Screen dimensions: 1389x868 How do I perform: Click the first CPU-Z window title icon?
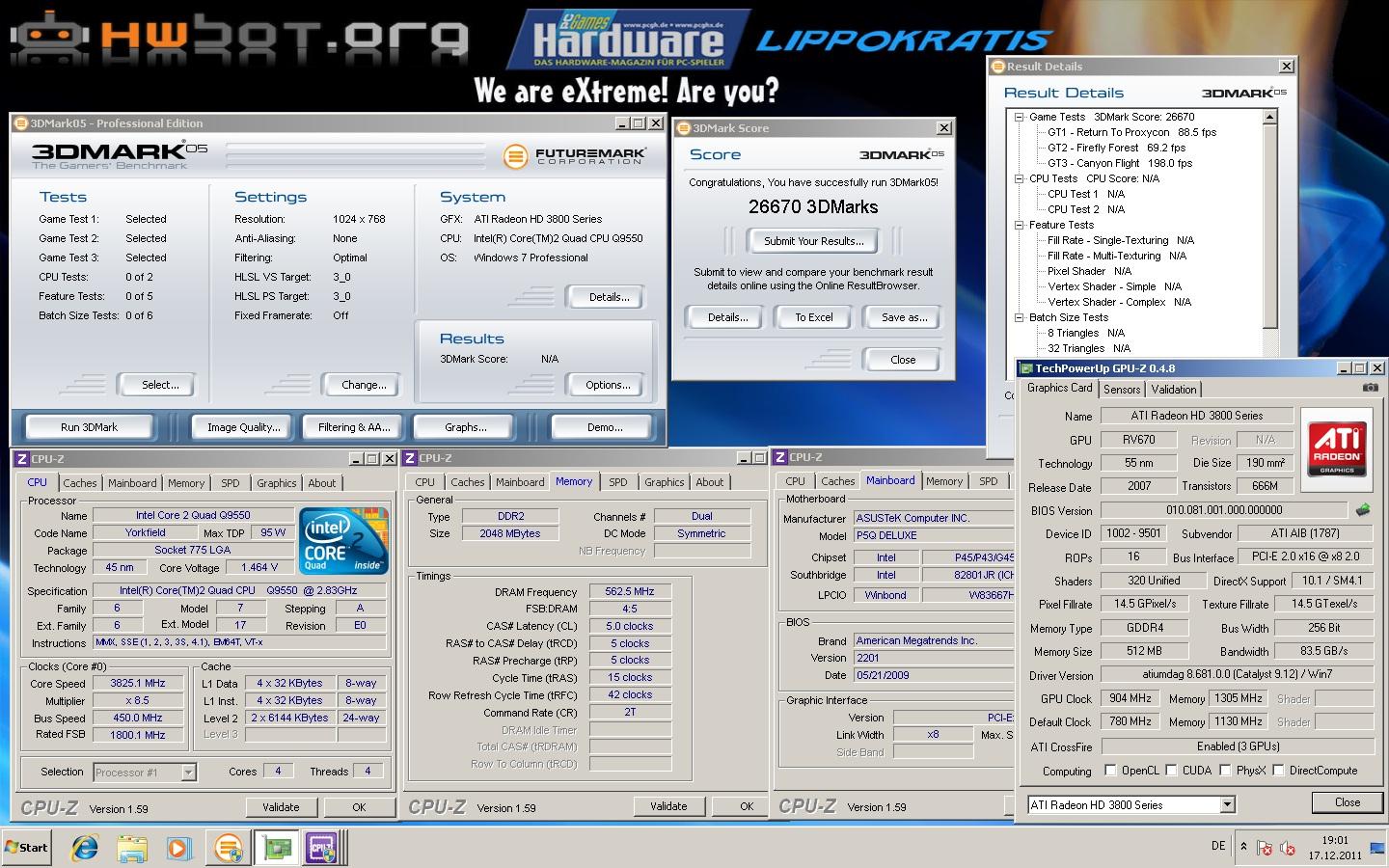21,459
